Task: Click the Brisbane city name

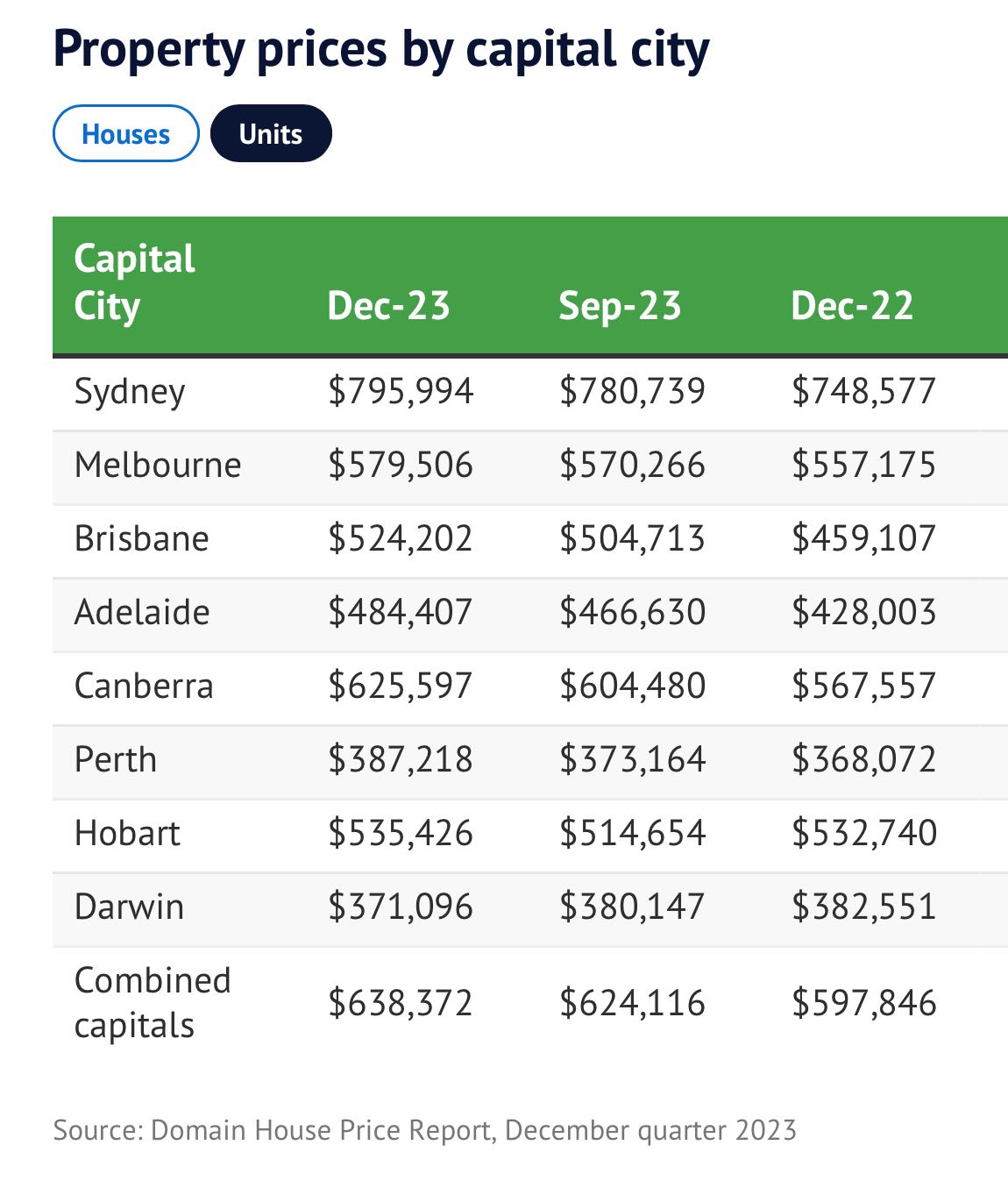Action: (x=142, y=538)
